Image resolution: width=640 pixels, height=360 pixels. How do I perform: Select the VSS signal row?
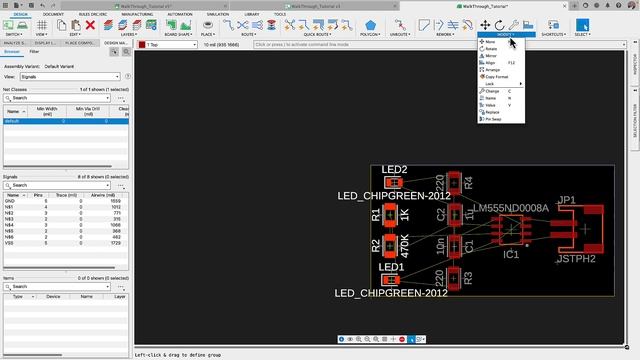(x=66, y=243)
